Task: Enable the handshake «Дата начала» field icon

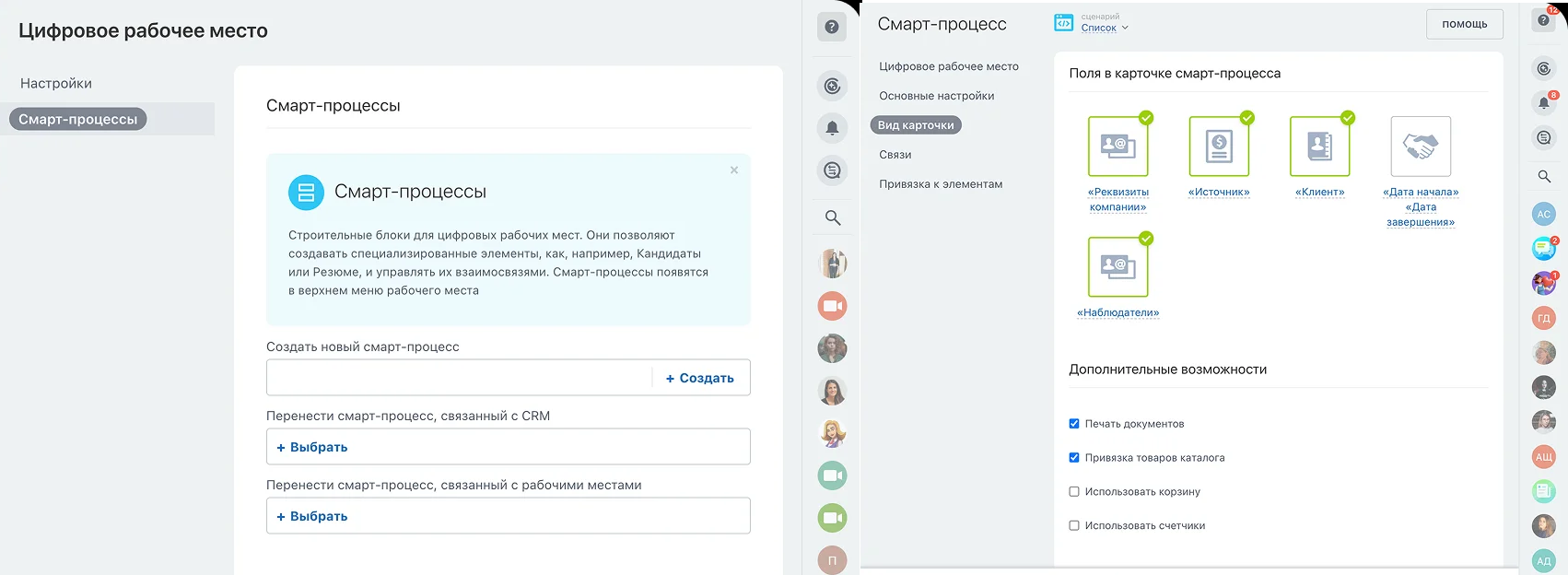Action: coord(1421,147)
